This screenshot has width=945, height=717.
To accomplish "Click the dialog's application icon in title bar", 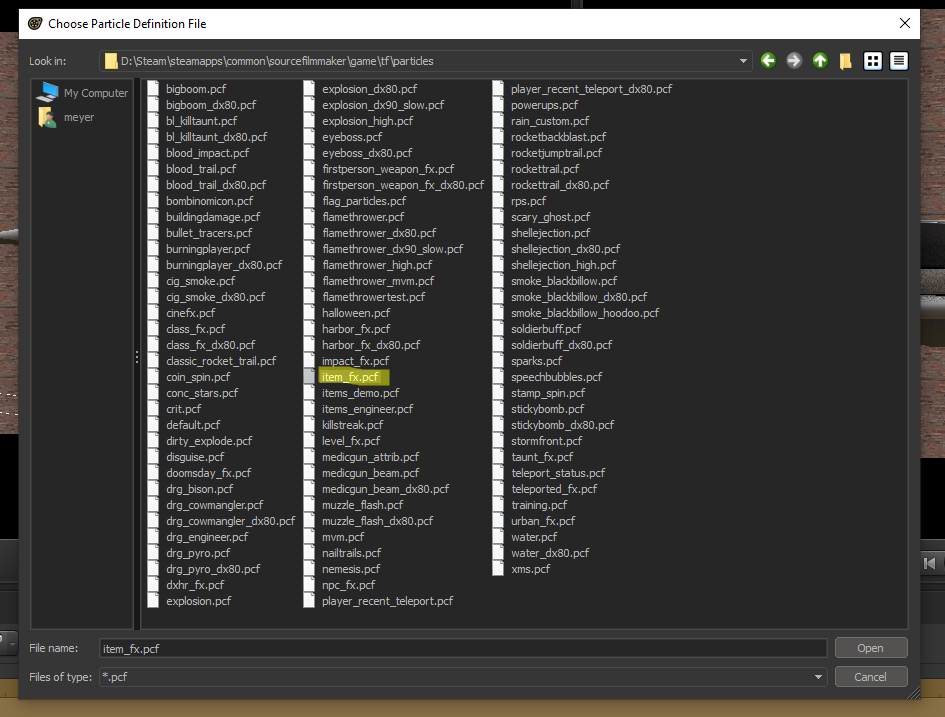I will (x=35, y=23).
